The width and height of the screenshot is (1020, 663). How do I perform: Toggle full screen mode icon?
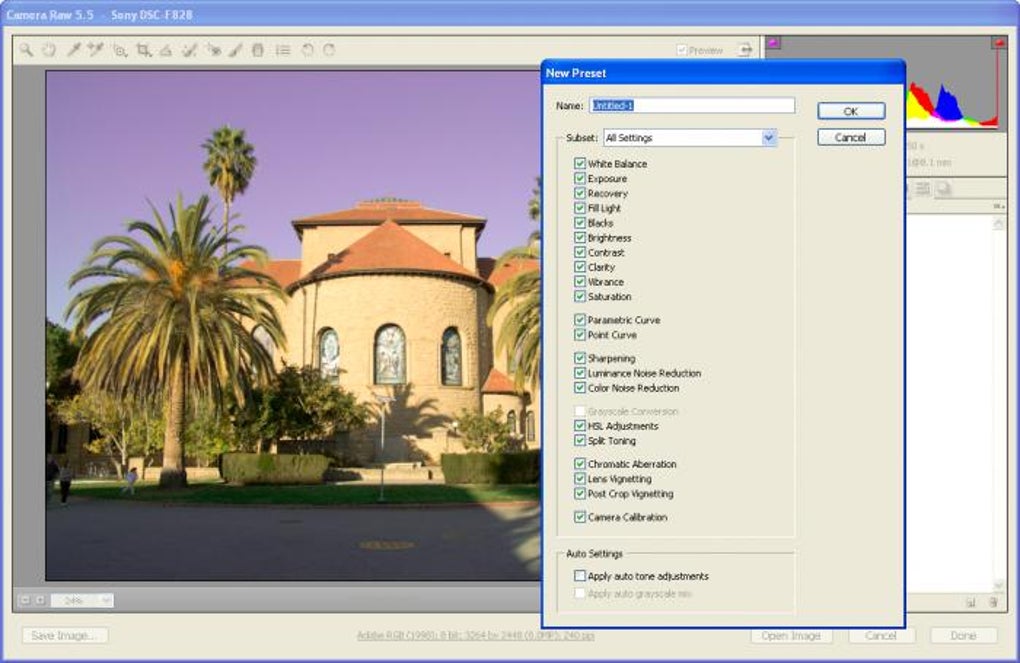pyautogui.click(x=745, y=49)
